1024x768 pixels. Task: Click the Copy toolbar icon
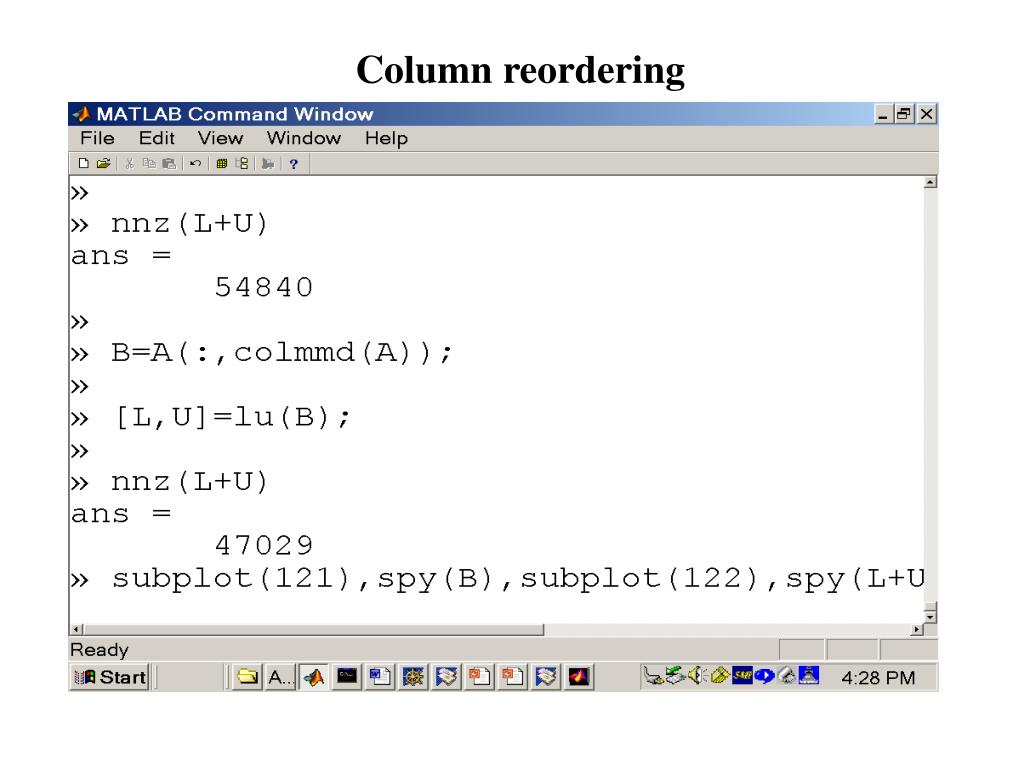pyautogui.click(x=149, y=163)
